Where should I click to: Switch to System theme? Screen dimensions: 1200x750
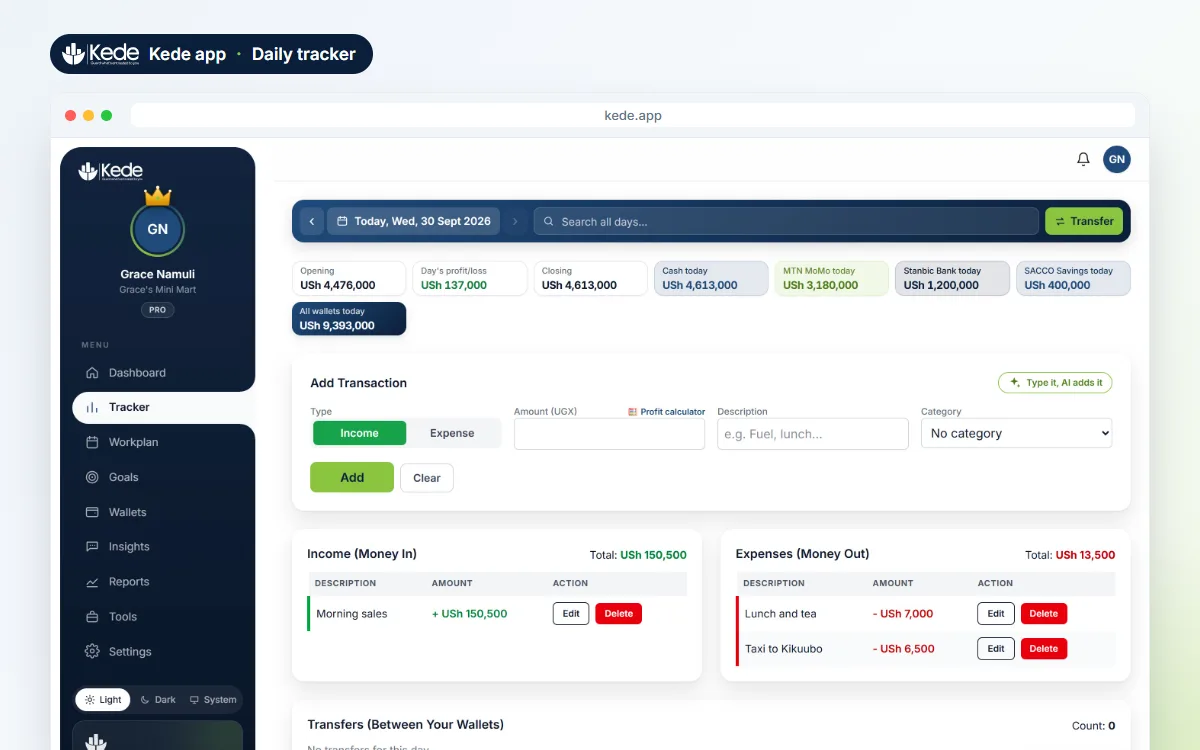pos(213,700)
